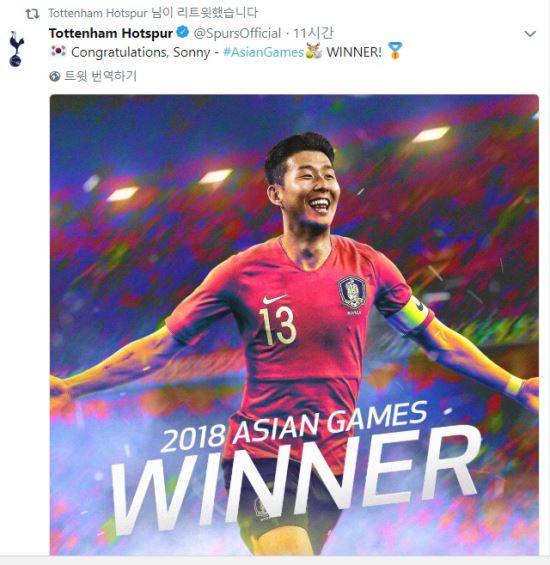Click the number 13 on the jersey
550x565 pixels.
click(x=277, y=325)
